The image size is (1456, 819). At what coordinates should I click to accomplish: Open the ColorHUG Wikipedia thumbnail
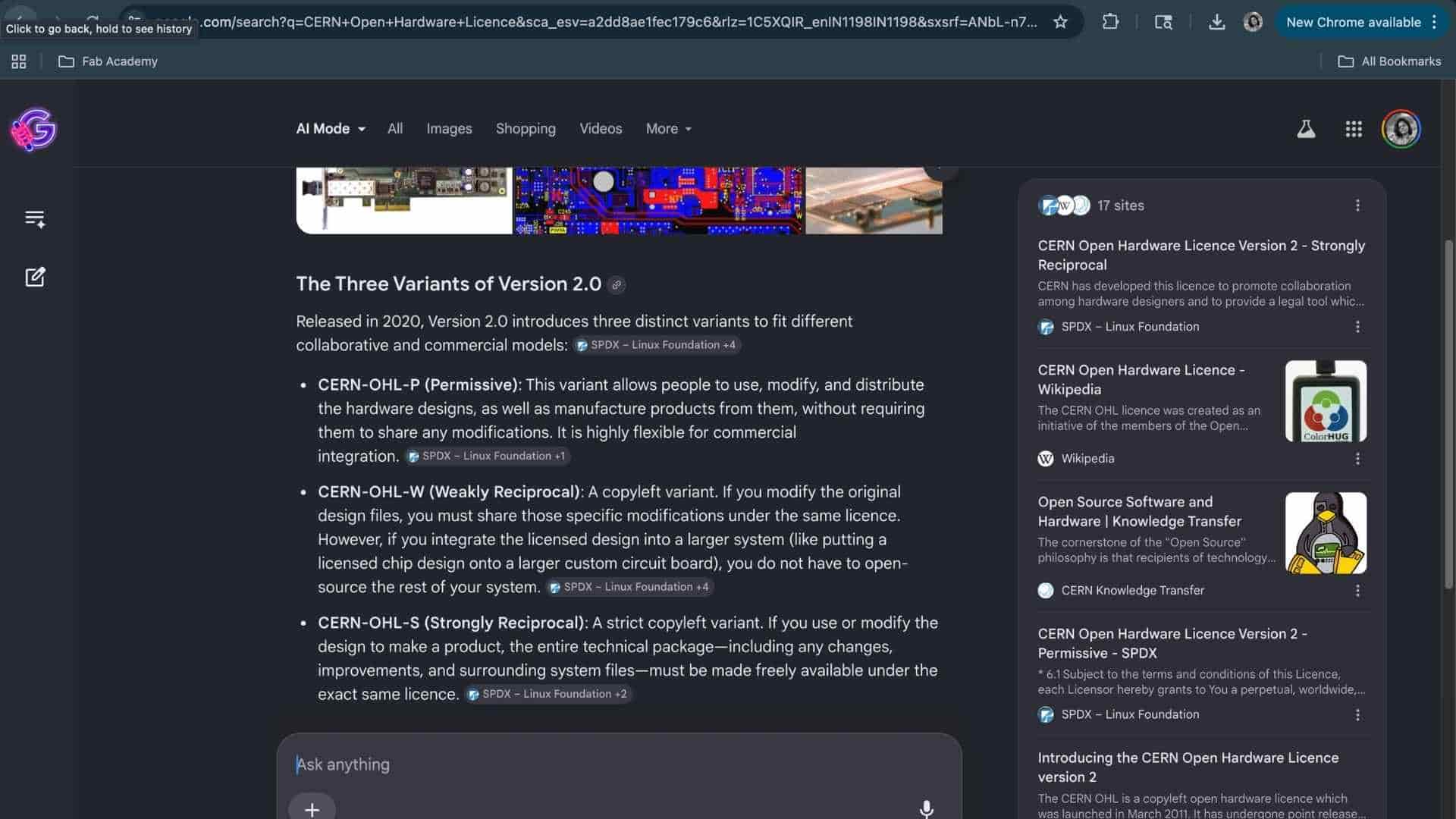(x=1326, y=401)
